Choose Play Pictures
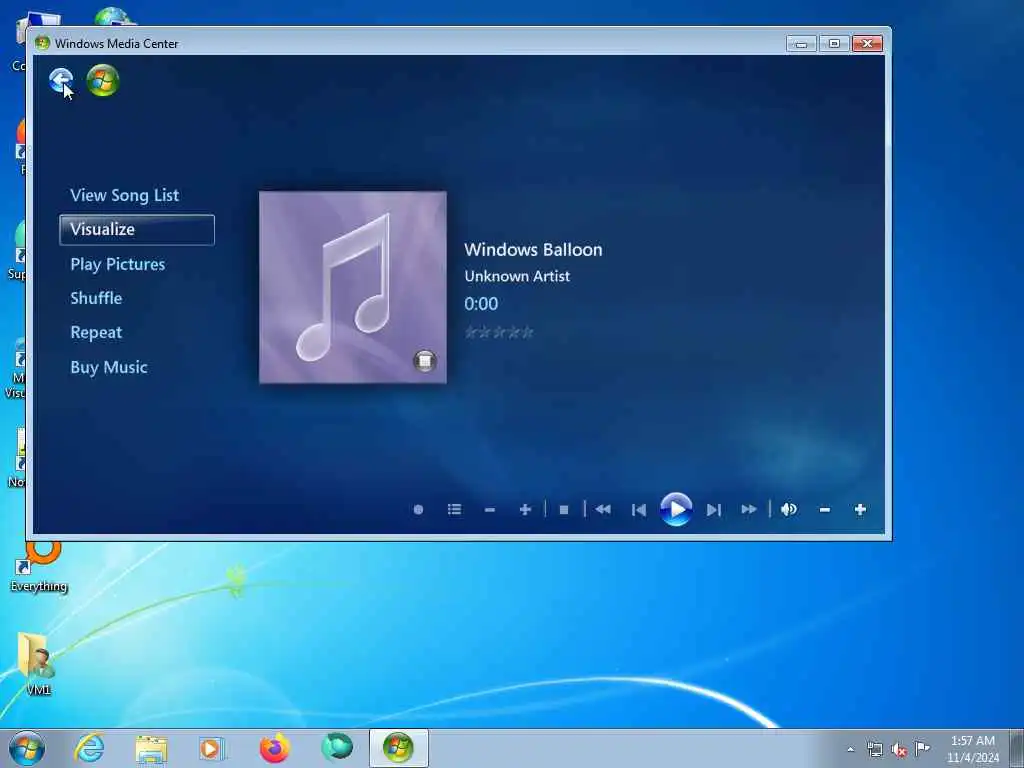Viewport: 1024px width, 768px height. pos(118,264)
